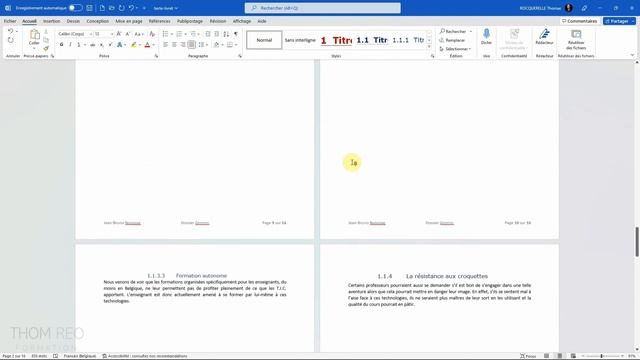Adjust the zoom slider in status bar
640x360 pixels.
[x=601, y=356]
